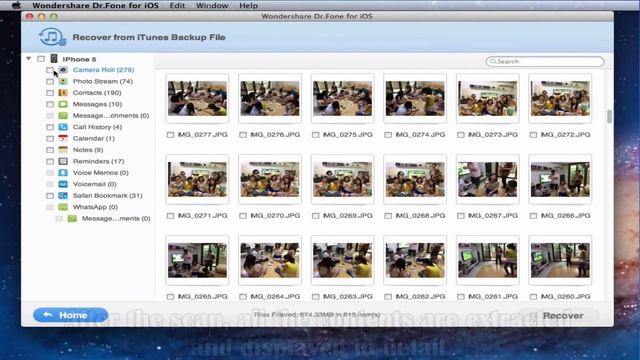
Task: Tick the IMG_0264.JPG checkbox
Action: coord(243,297)
